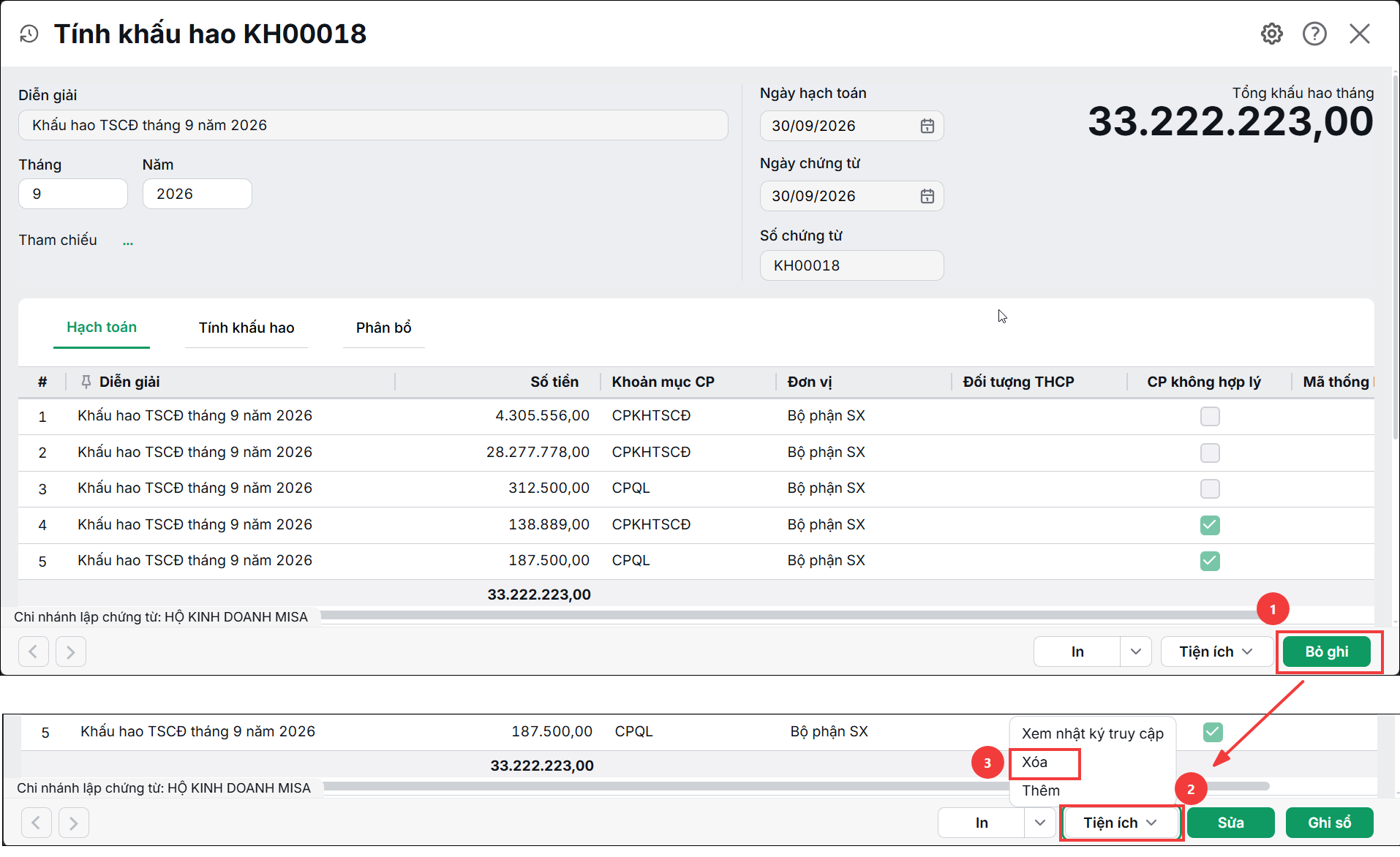Click the Ngày hạch toán date field
The height and width of the screenshot is (857, 1400).
point(851,126)
